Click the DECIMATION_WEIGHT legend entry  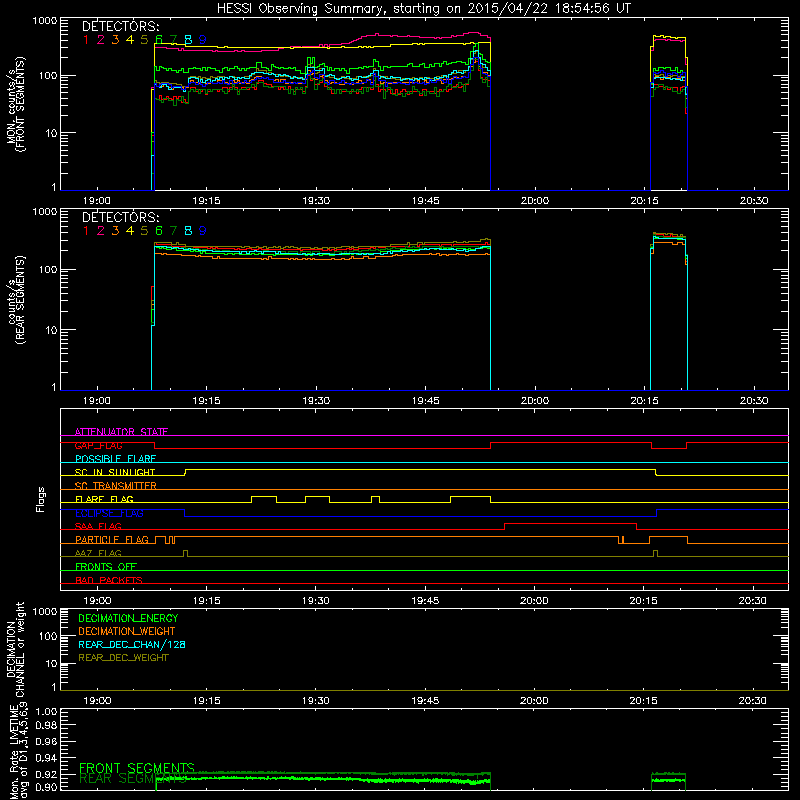pos(127,632)
